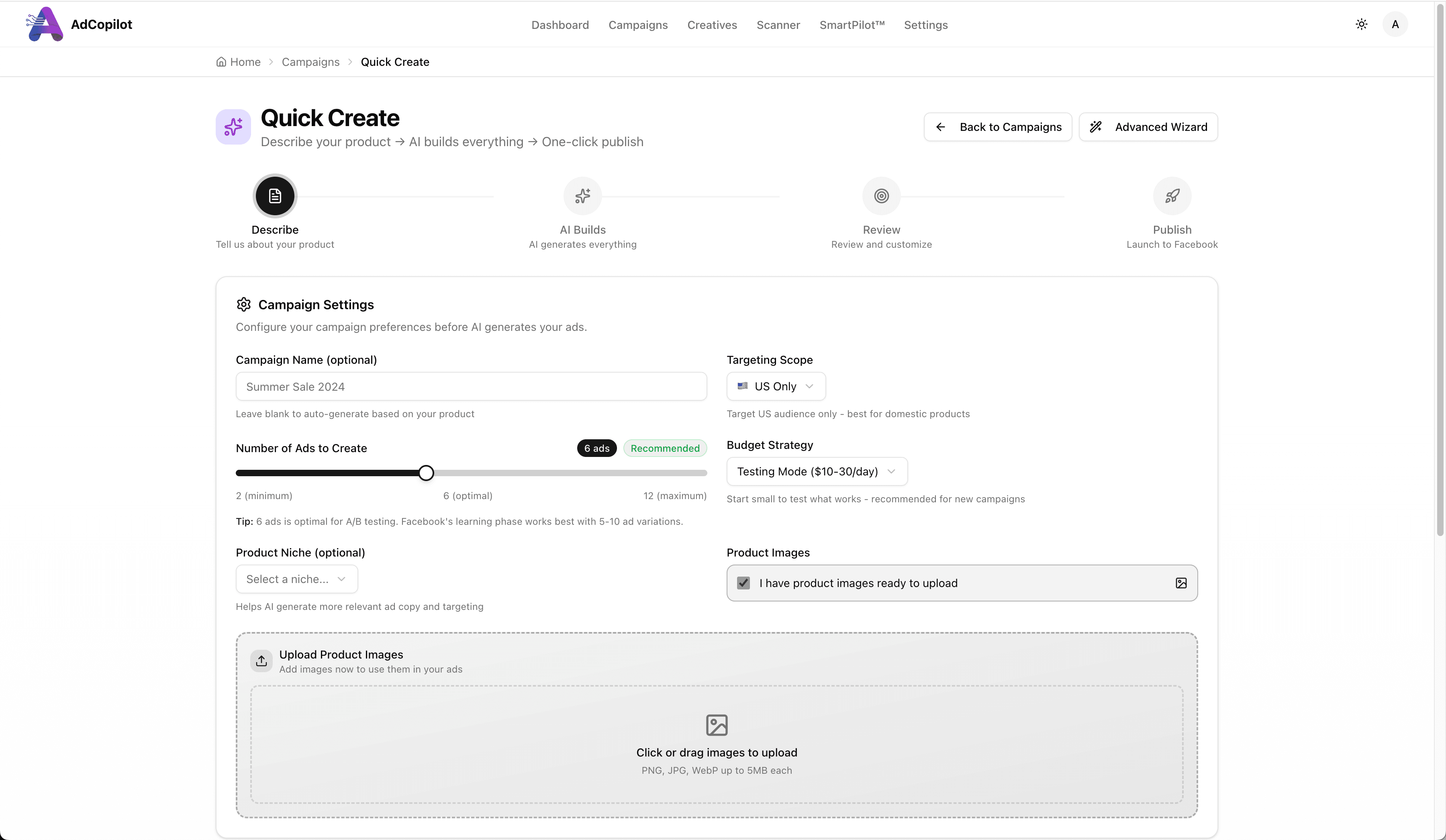Click the Campaigns breadcrumb link
1446x840 pixels.
click(x=310, y=62)
